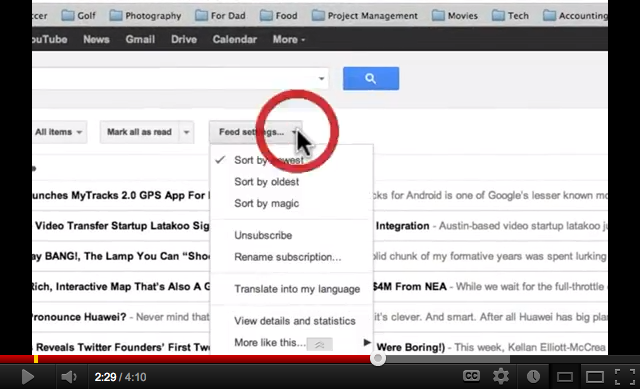Click Mark all as read button
The height and width of the screenshot is (389, 640).
(x=139, y=132)
